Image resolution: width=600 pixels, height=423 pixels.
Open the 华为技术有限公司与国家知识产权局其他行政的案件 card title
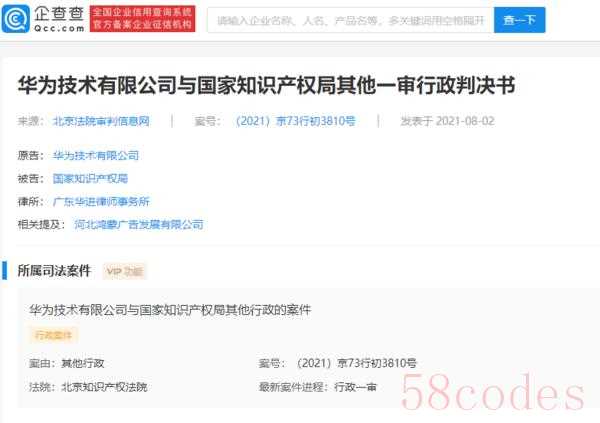coord(170,310)
